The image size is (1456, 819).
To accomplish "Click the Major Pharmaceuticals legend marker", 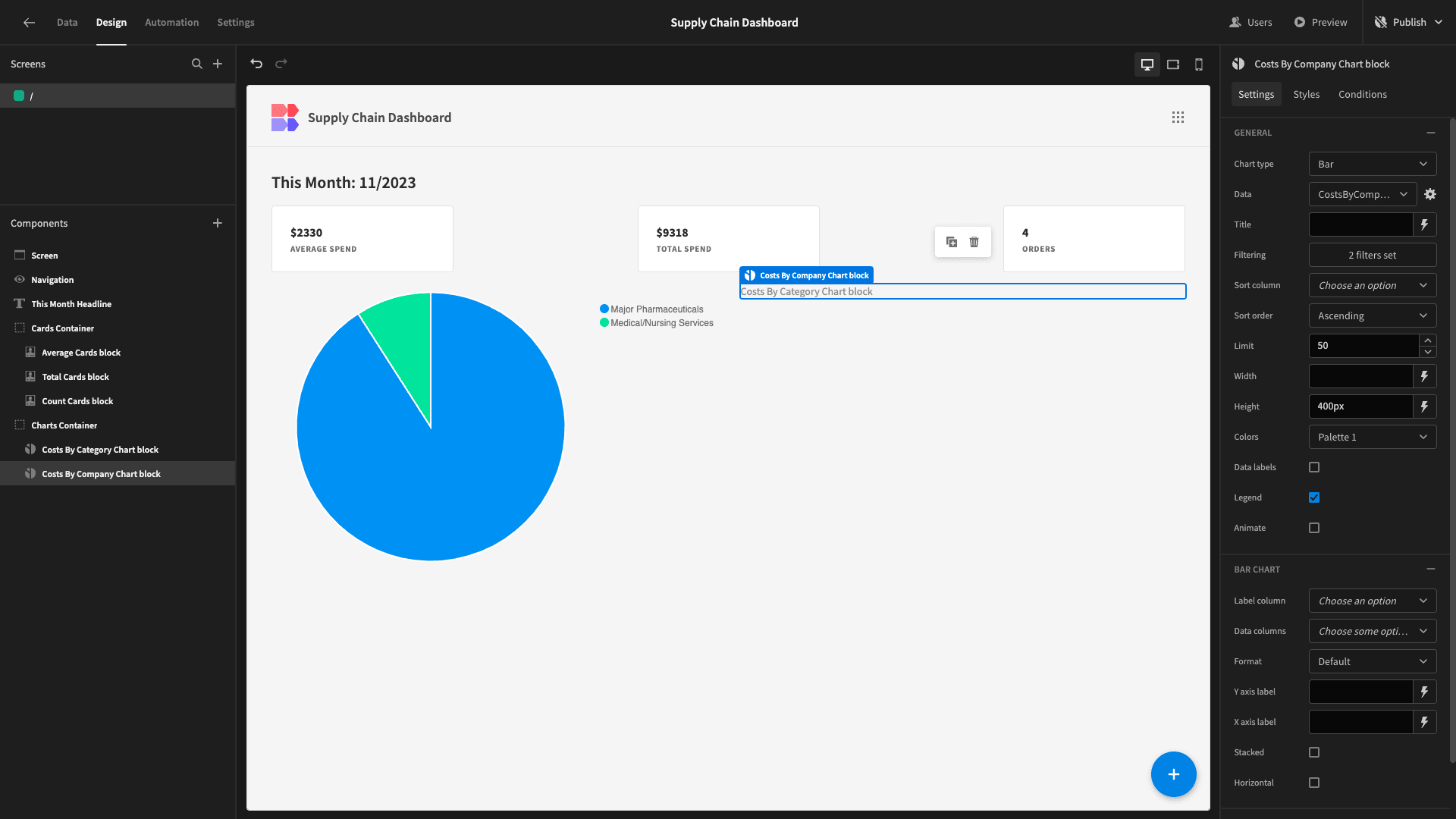I will click(604, 309).
